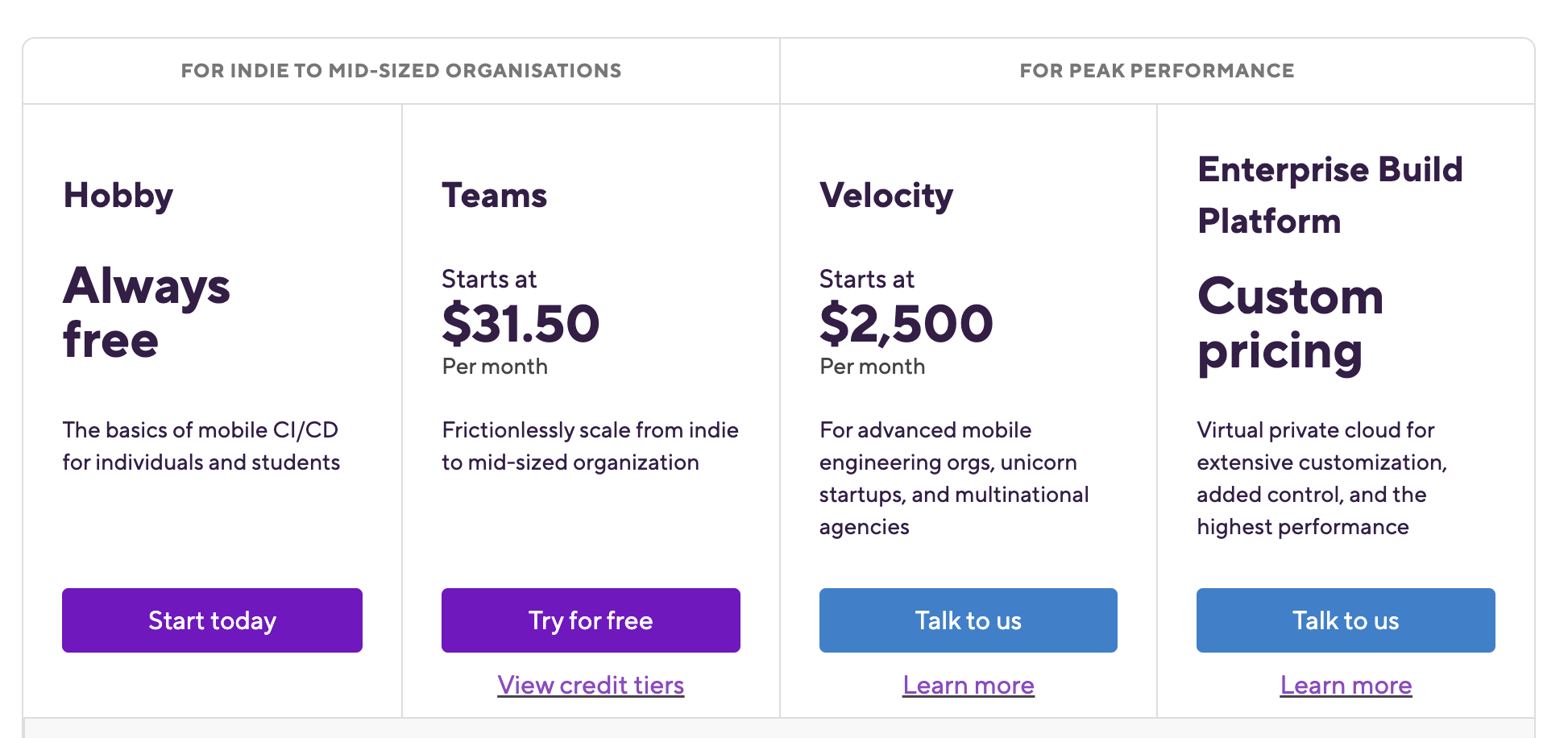Open the View credit tiers link
Screen dimensions: 1568x738
pyautogui.click(x=591, y=685)
